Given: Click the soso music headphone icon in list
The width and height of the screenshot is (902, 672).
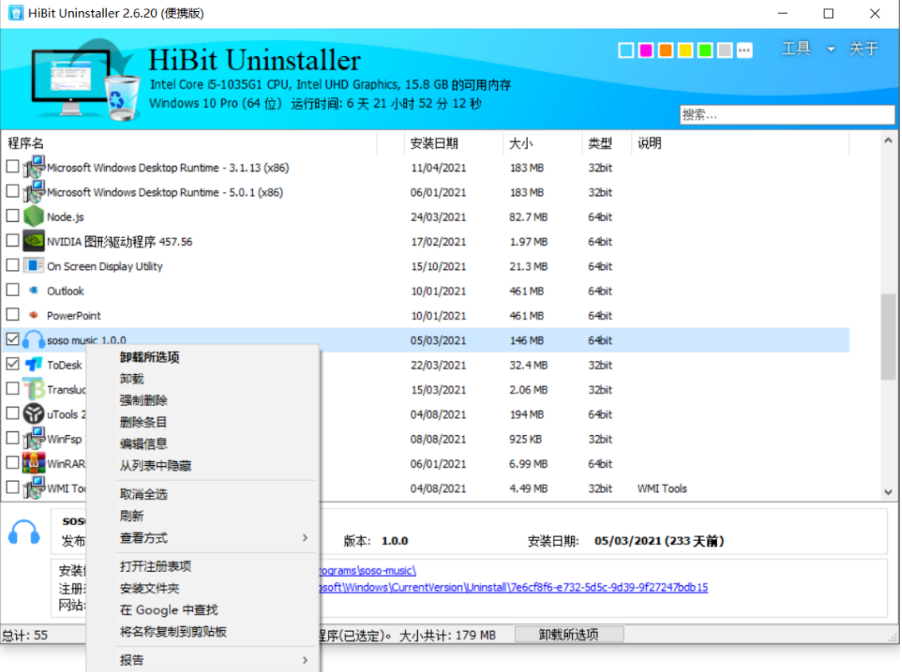Looking at the screenshot, I should pos(33,339).
